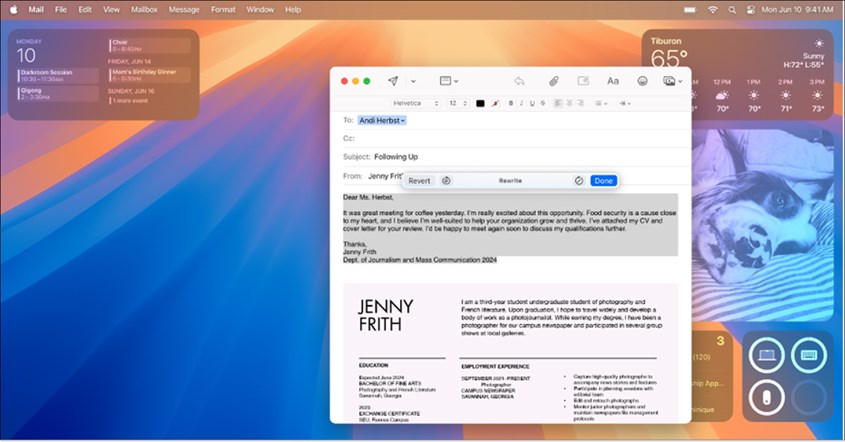Open the dog photo widget

coord(763,225)
